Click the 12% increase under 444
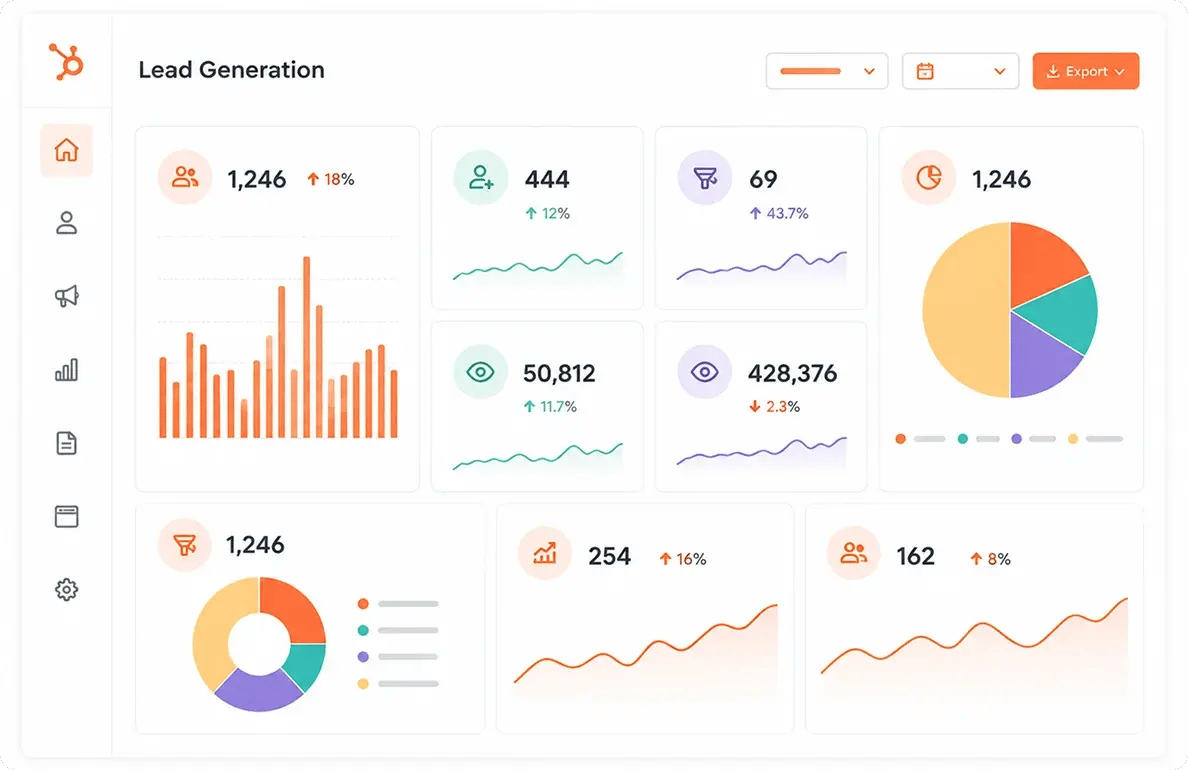This screenshot has width=1188, height=770. pos(547,214)
